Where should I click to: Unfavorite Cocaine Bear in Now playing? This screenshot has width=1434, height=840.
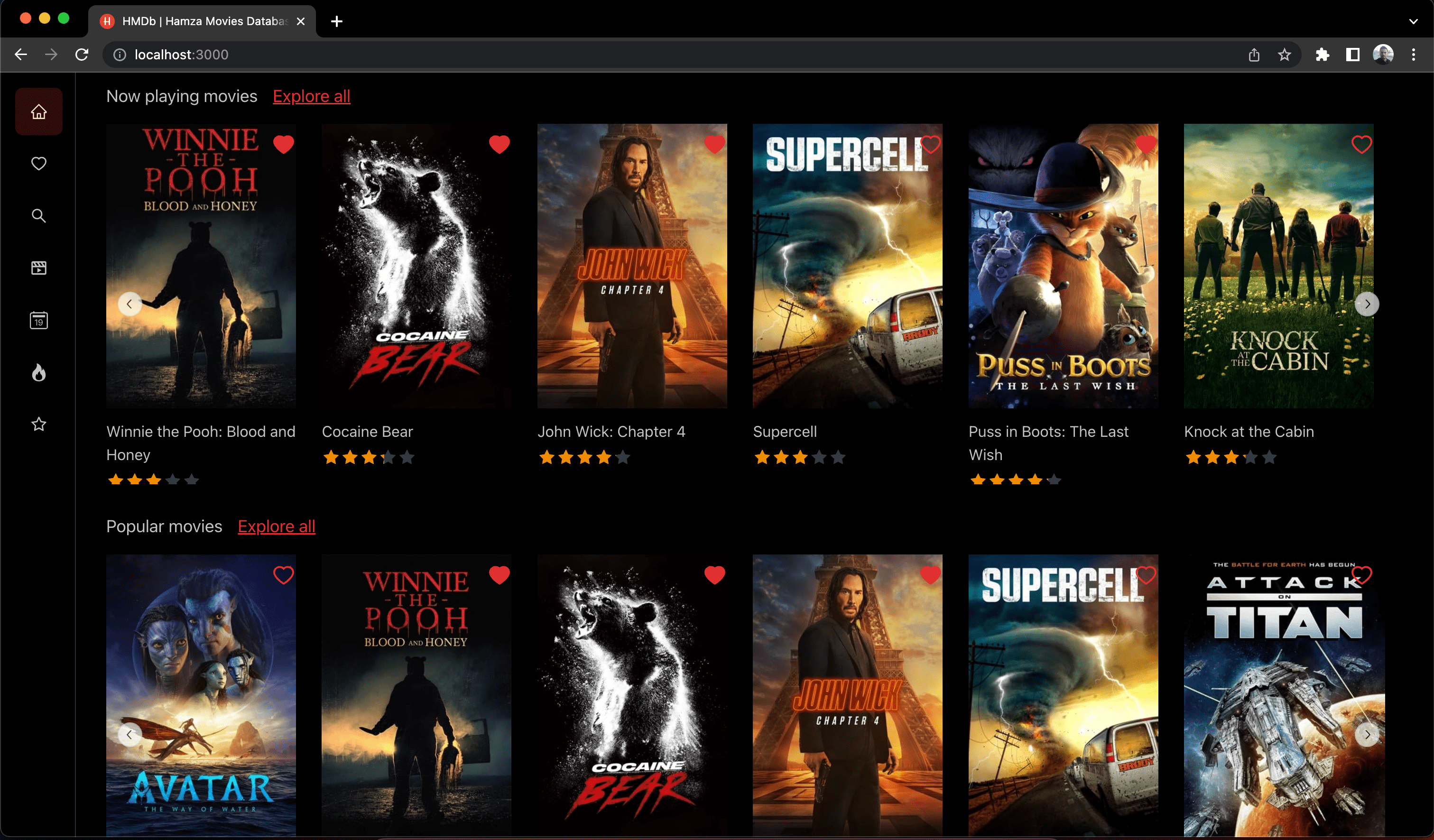pyautogui.click(x=499, y=145)
